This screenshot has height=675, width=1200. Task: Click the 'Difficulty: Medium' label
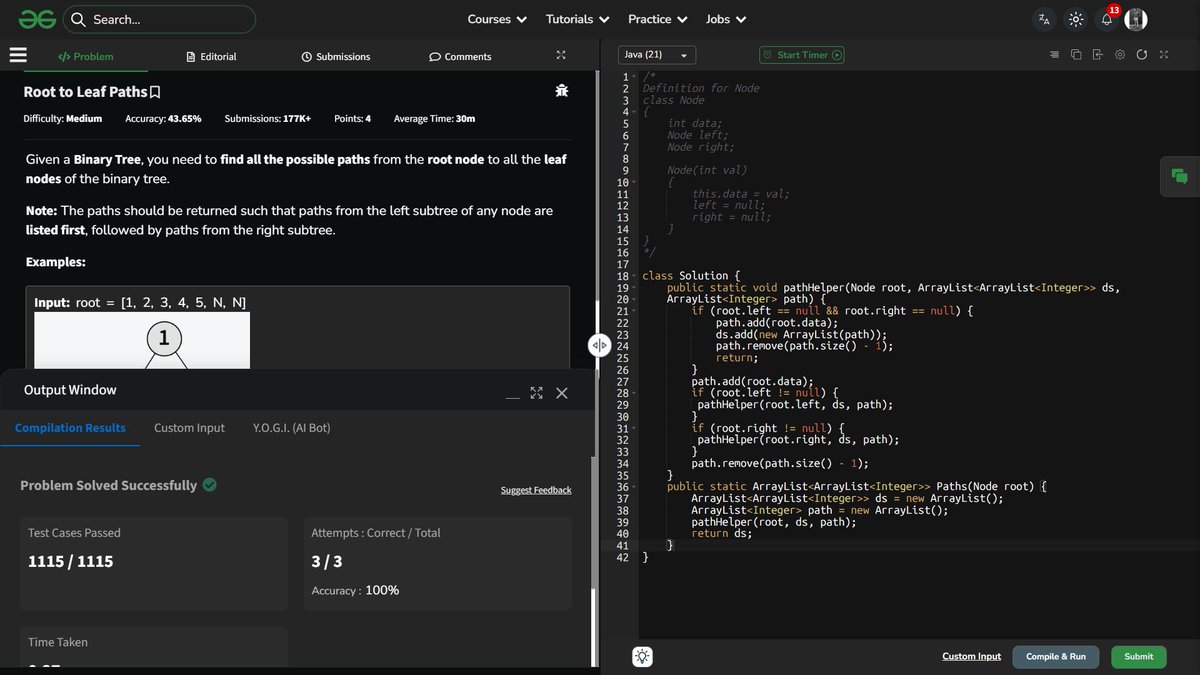coord(63,119)
